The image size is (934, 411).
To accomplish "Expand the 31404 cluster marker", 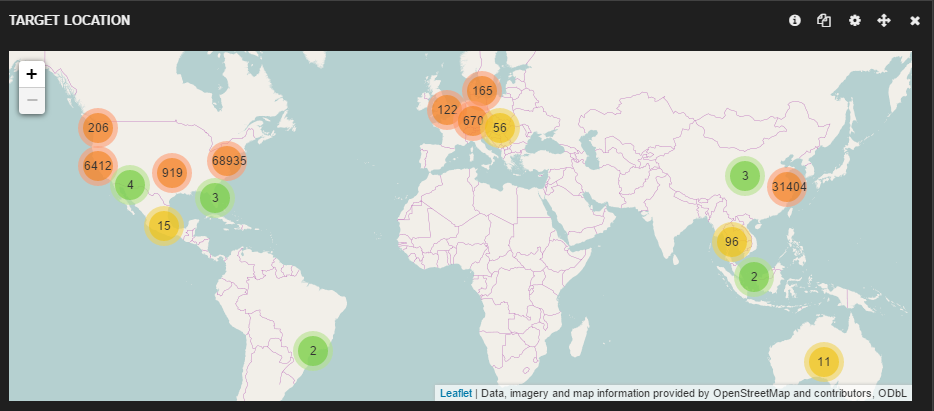I will pos(788,186).
